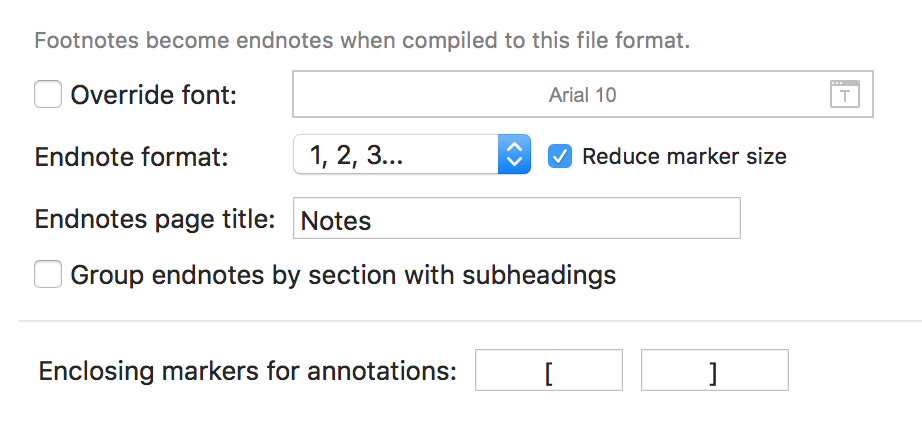Click the divider line above annotation markers

click(470, 321)
